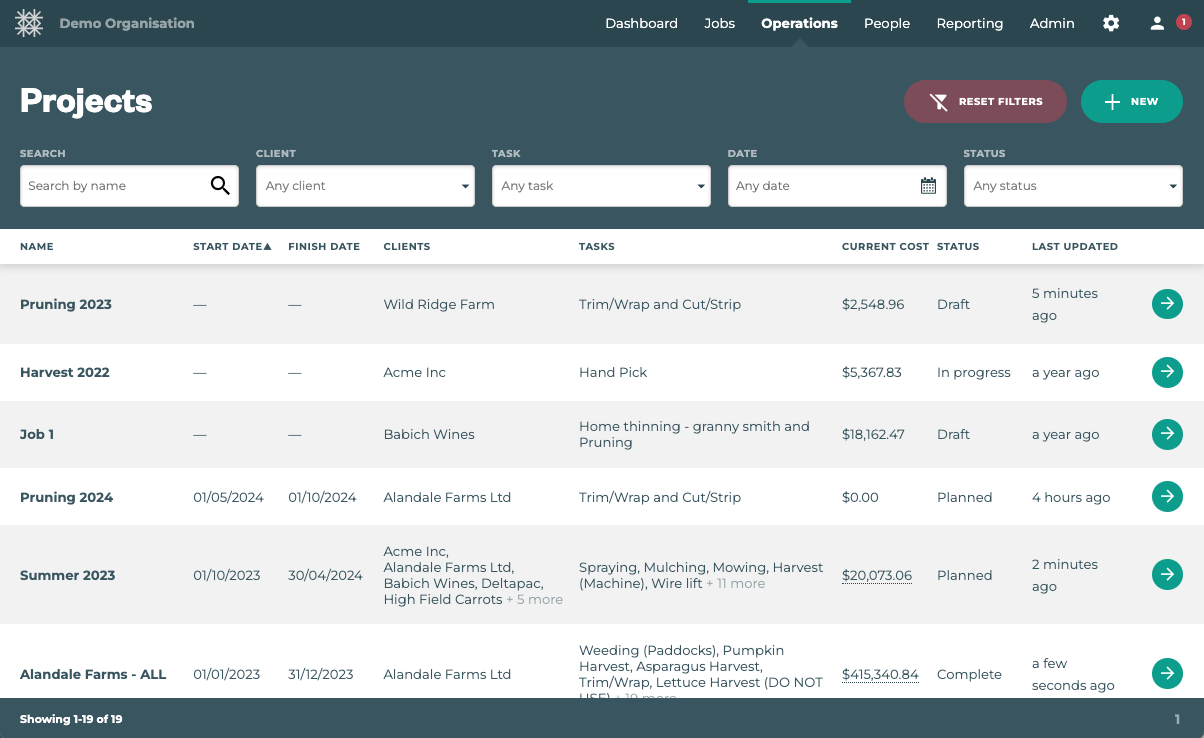Image resolution: width=1204 pixels, height=738 pixels.
Task: Go to the People menu
Action: tap(887, 23)
